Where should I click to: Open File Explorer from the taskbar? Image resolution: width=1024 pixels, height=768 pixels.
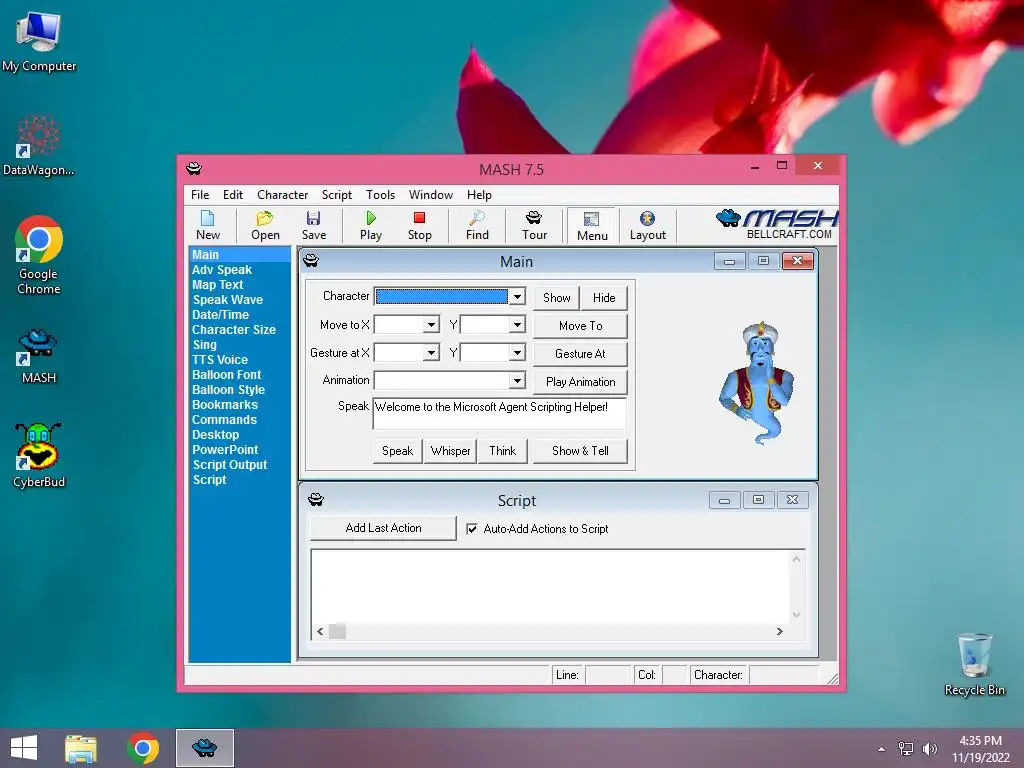click(x=81, y=748)
